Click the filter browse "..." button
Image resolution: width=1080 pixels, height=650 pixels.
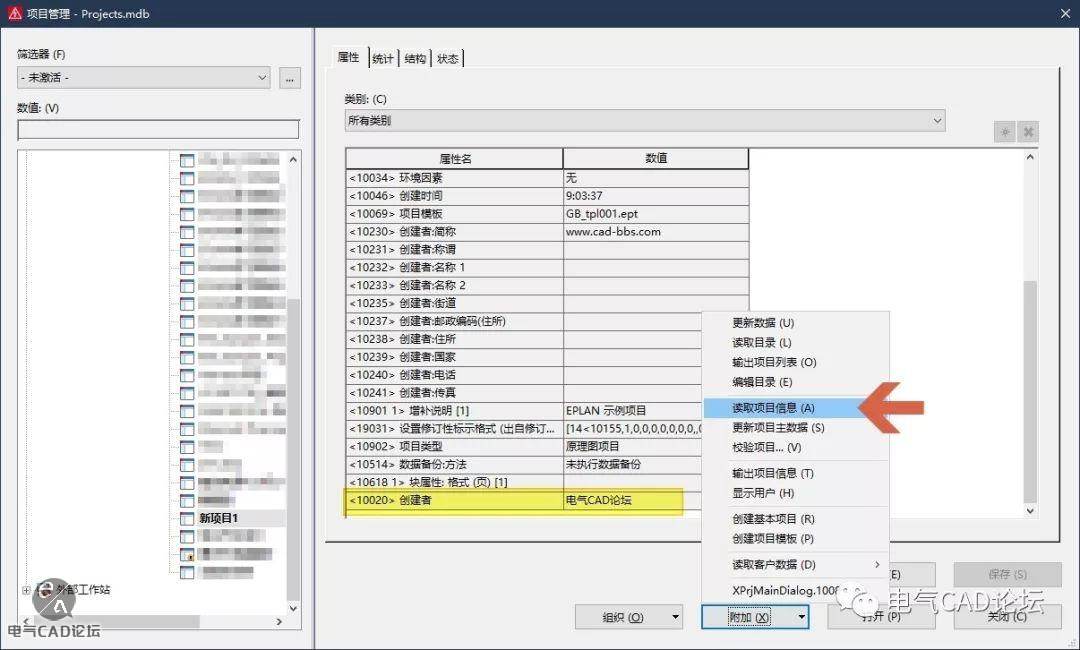[290, 78]
